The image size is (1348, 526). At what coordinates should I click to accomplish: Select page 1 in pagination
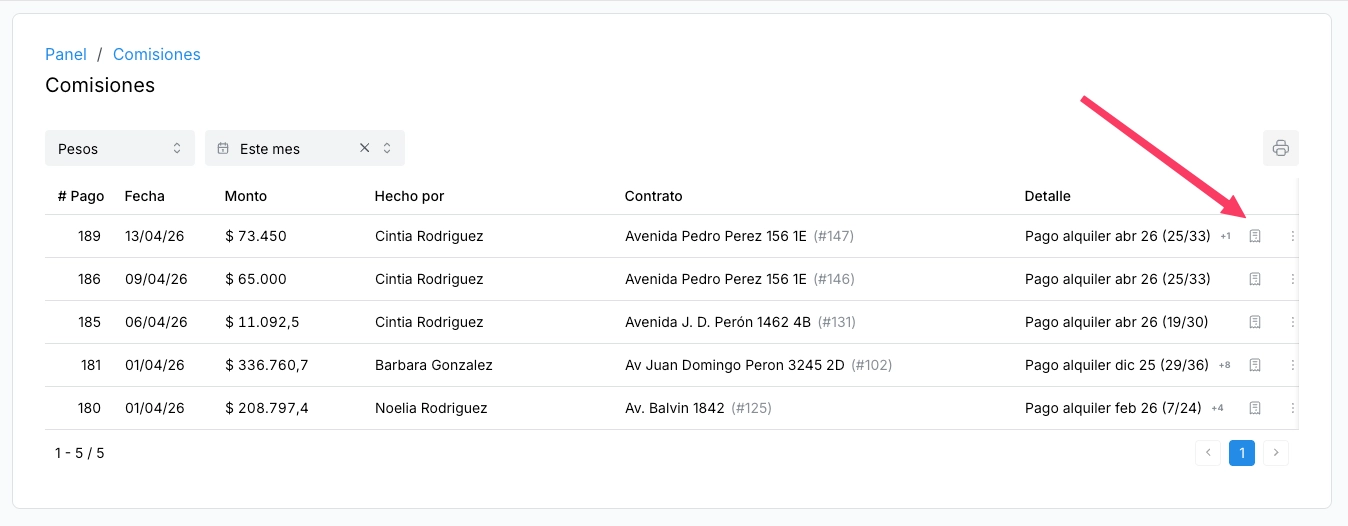[1242, 453]
